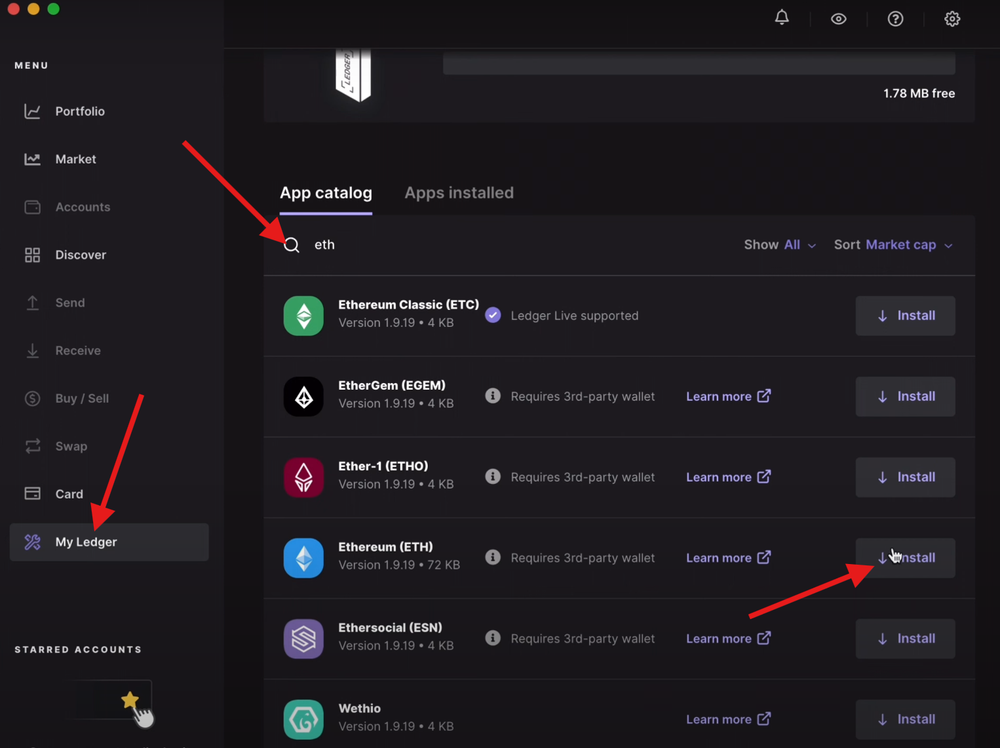Switch to the Apps installed tab
This screenshot has height=748, width=1000.
tap(459, 193)
